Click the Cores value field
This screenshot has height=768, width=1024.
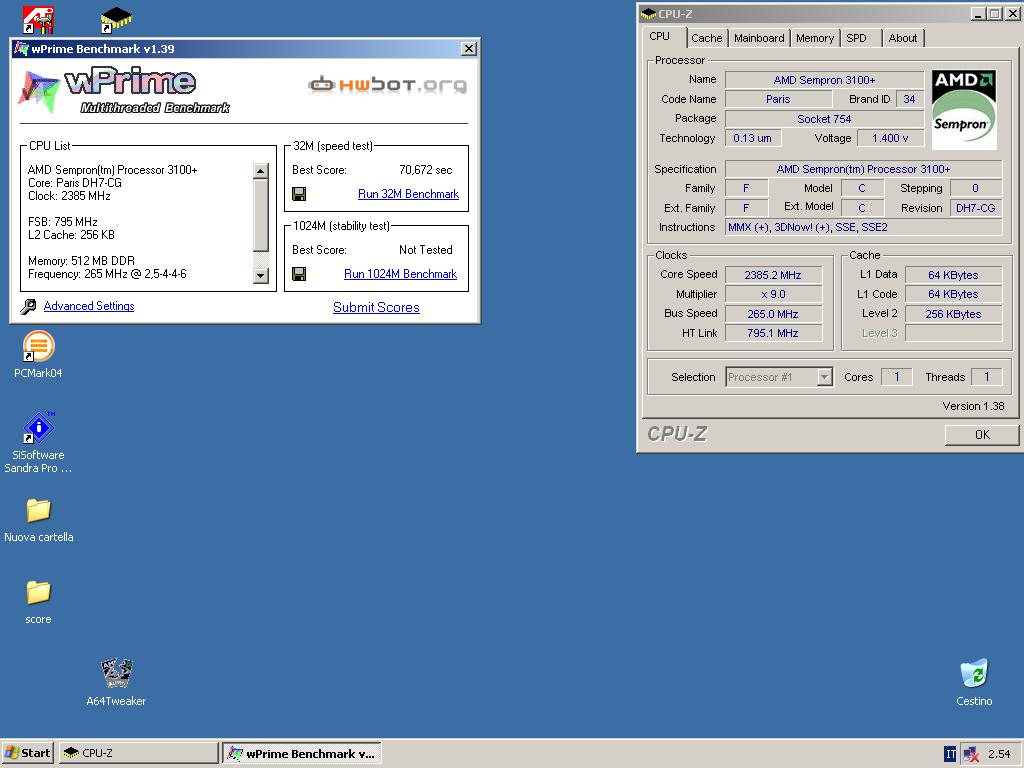(x=897, y=377)
